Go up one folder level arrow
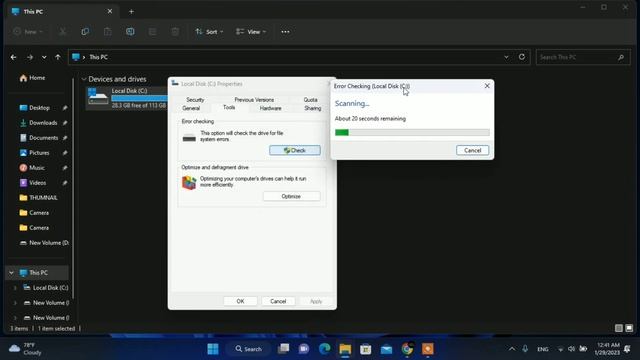Screen dimensions: 640x360 [58, 57]
